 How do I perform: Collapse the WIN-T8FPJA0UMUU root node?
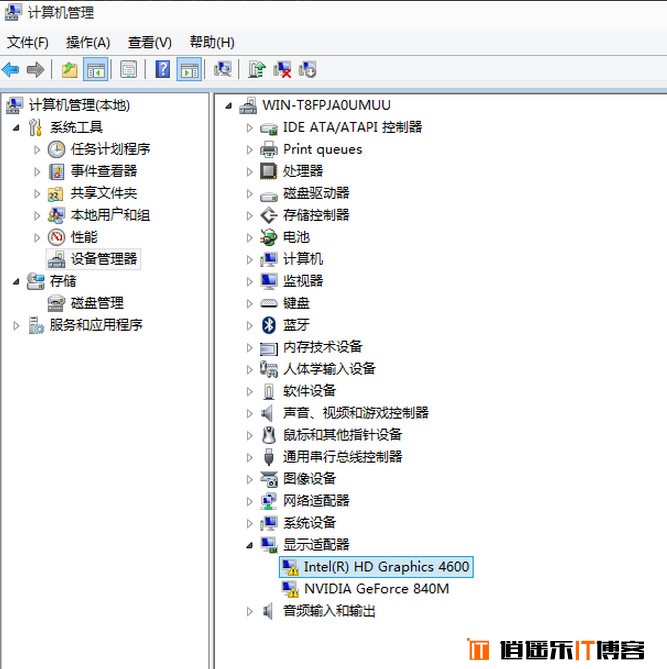click(x=229, y=105)
